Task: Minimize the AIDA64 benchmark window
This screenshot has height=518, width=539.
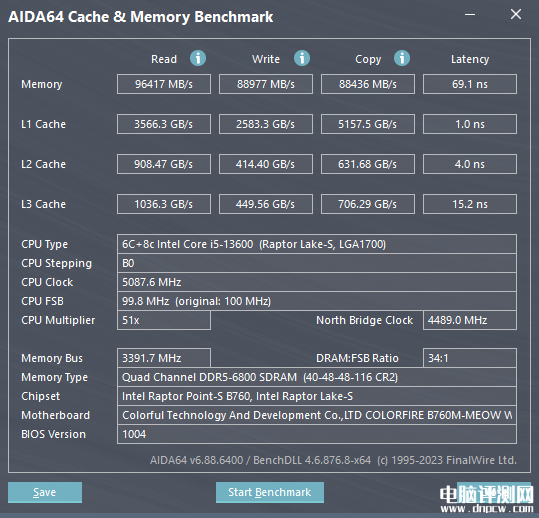Action: pyautogui.click(x=470, y=14)
